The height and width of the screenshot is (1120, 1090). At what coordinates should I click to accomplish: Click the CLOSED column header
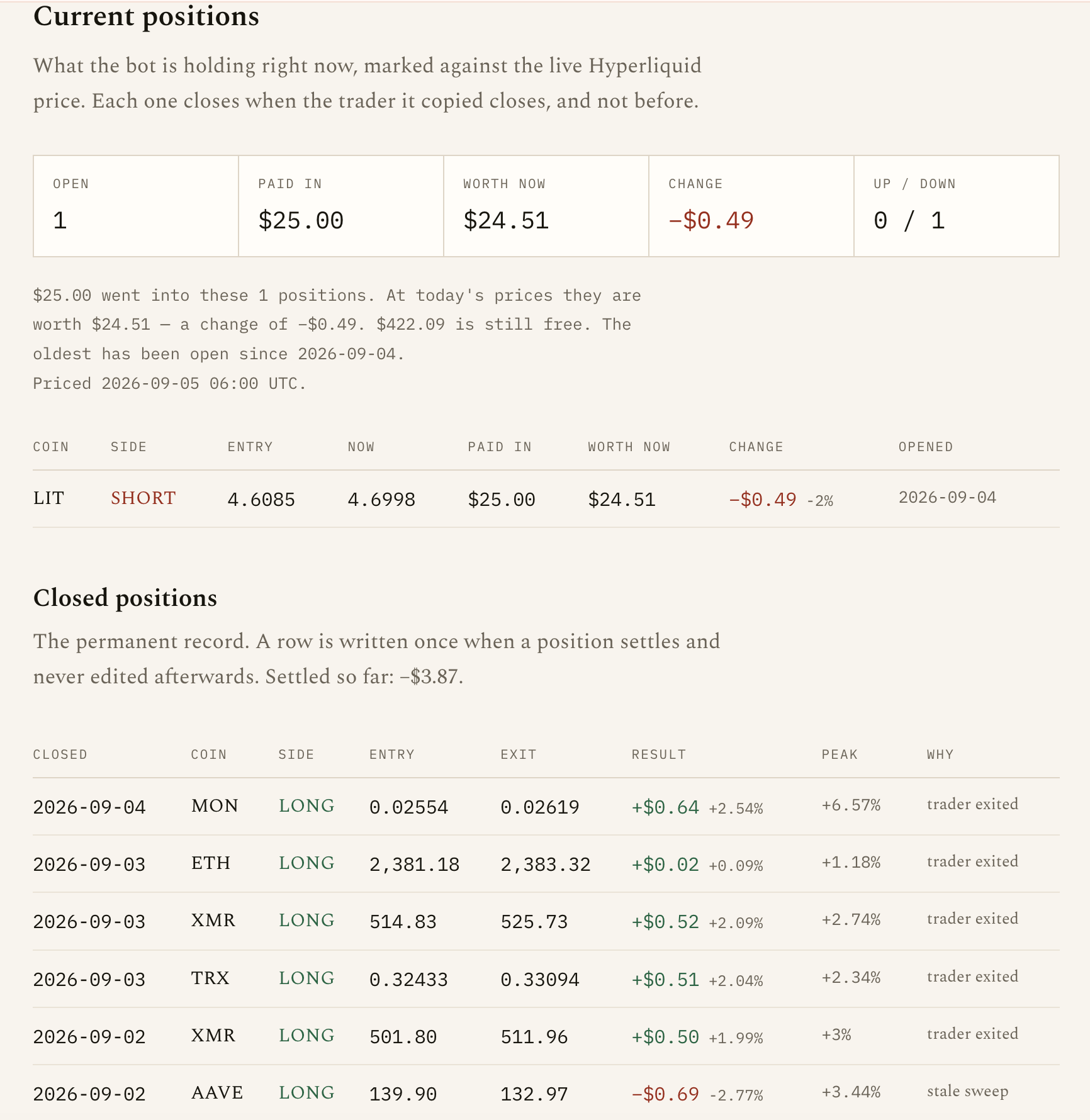pos(60,754)
